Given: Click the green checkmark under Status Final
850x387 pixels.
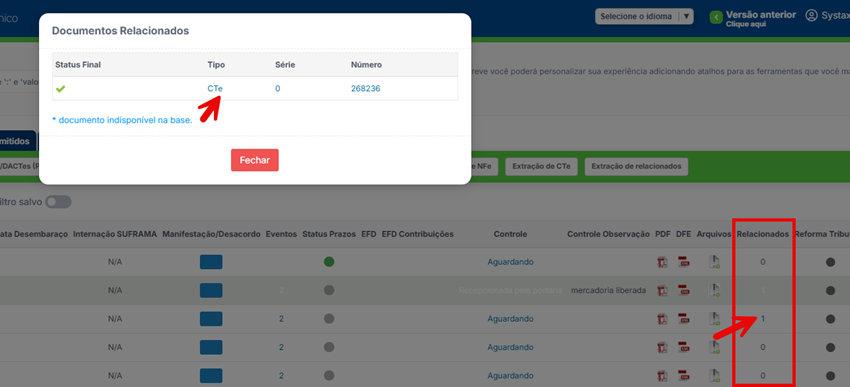Looking at the screenshot, I should 60,89.
